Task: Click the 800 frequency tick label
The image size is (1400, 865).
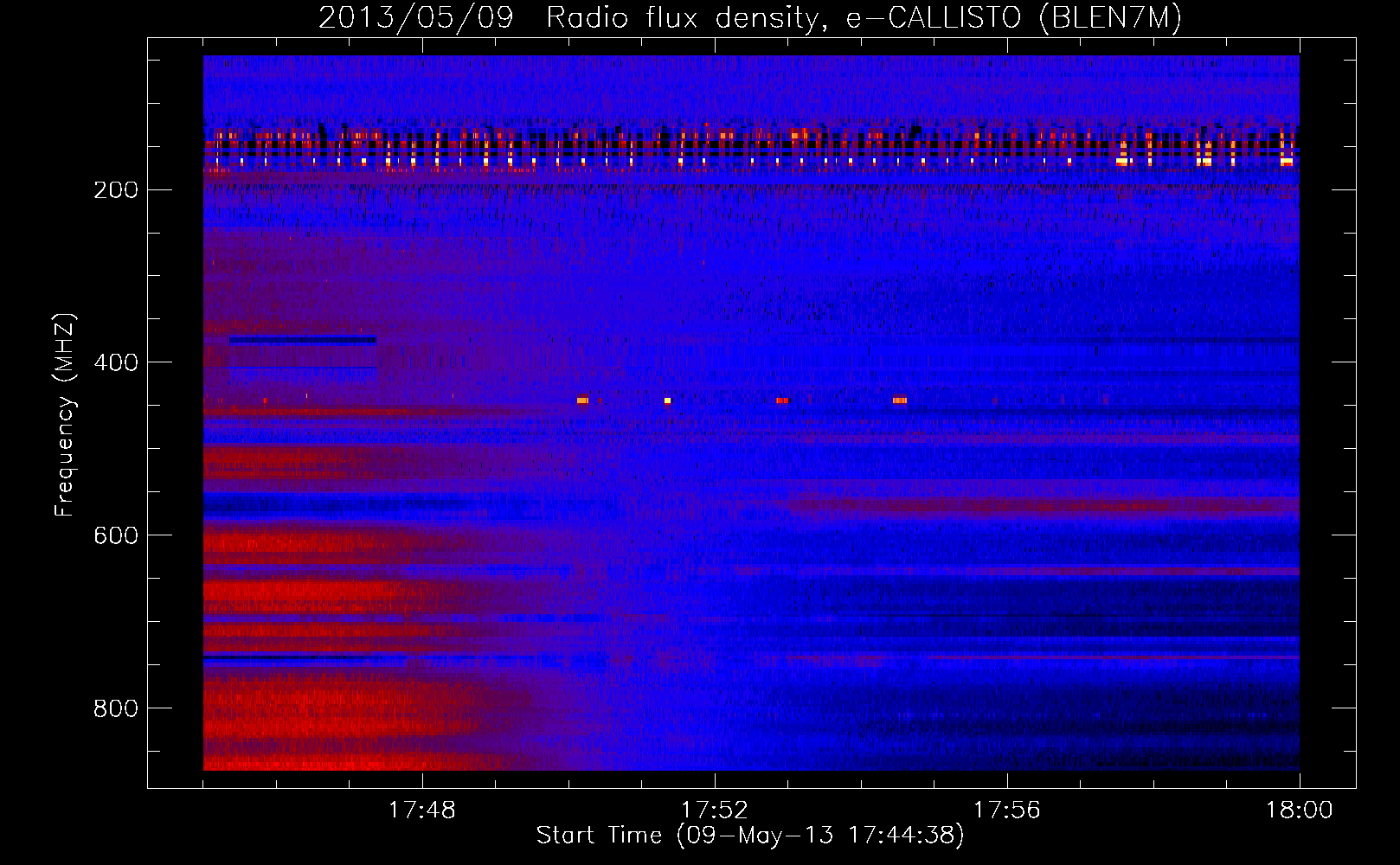Action: point(116,708)
